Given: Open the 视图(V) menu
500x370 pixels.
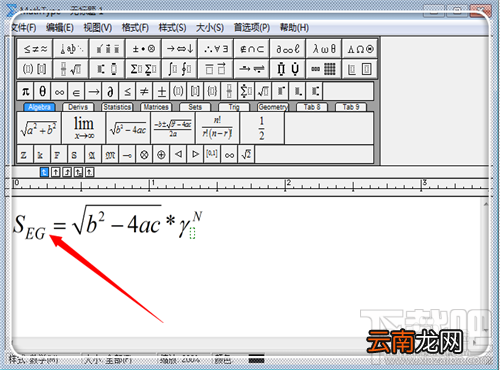Looking at the screenshot, I should [x=98, y=27].
